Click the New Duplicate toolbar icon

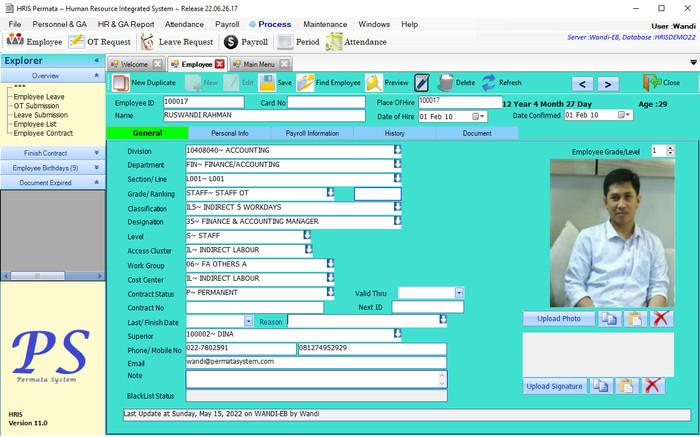pyautogui.click(x=121, y=83)
